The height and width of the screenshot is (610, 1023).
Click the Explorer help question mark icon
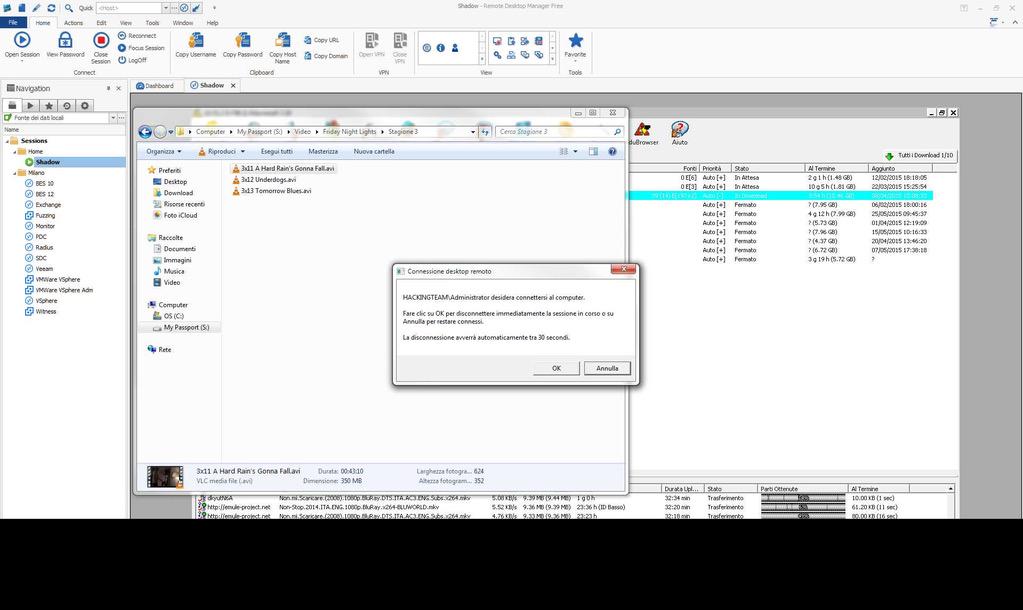(x=612, y=151)
